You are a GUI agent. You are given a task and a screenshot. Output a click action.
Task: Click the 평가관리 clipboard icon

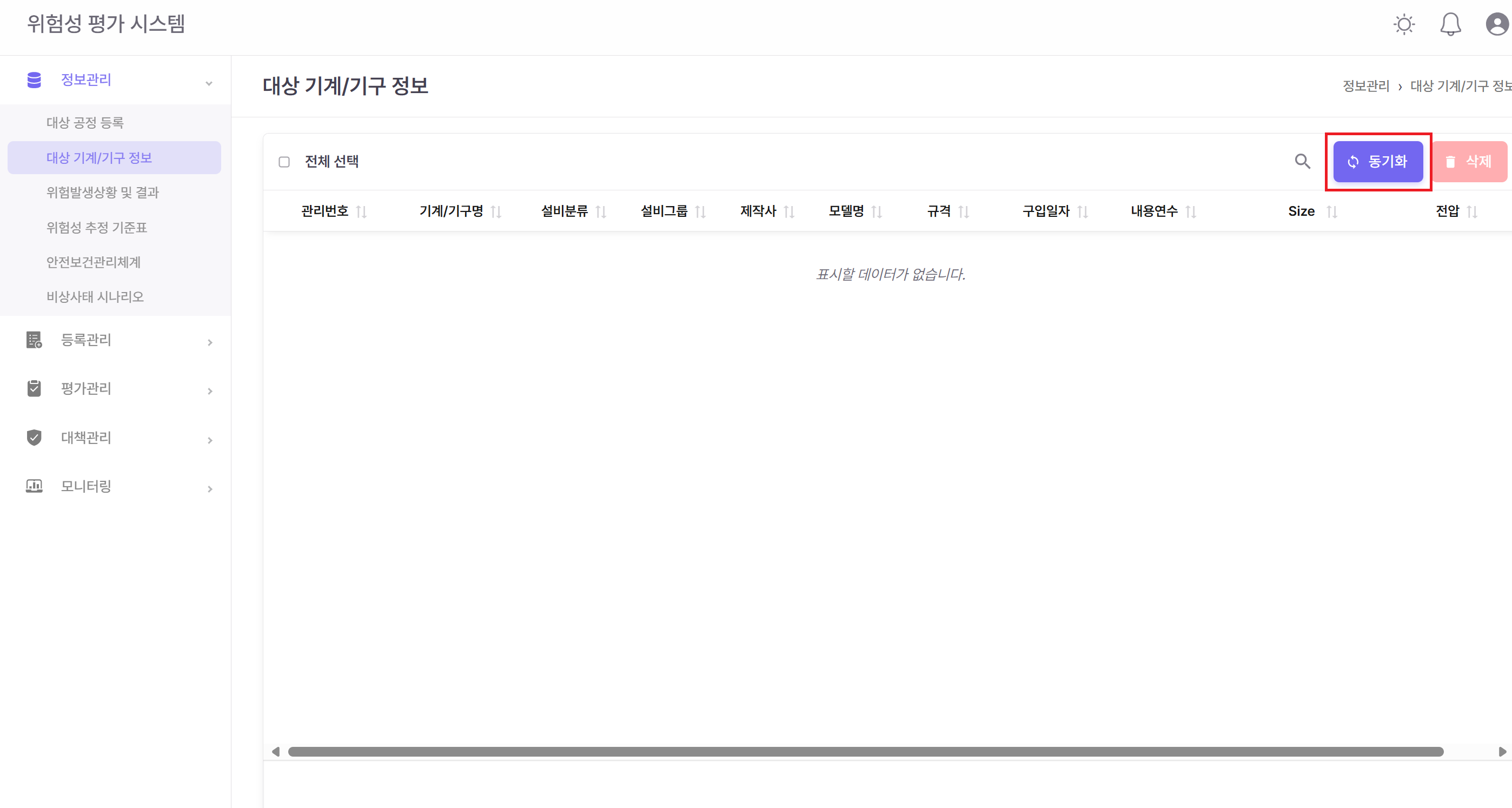34,389
